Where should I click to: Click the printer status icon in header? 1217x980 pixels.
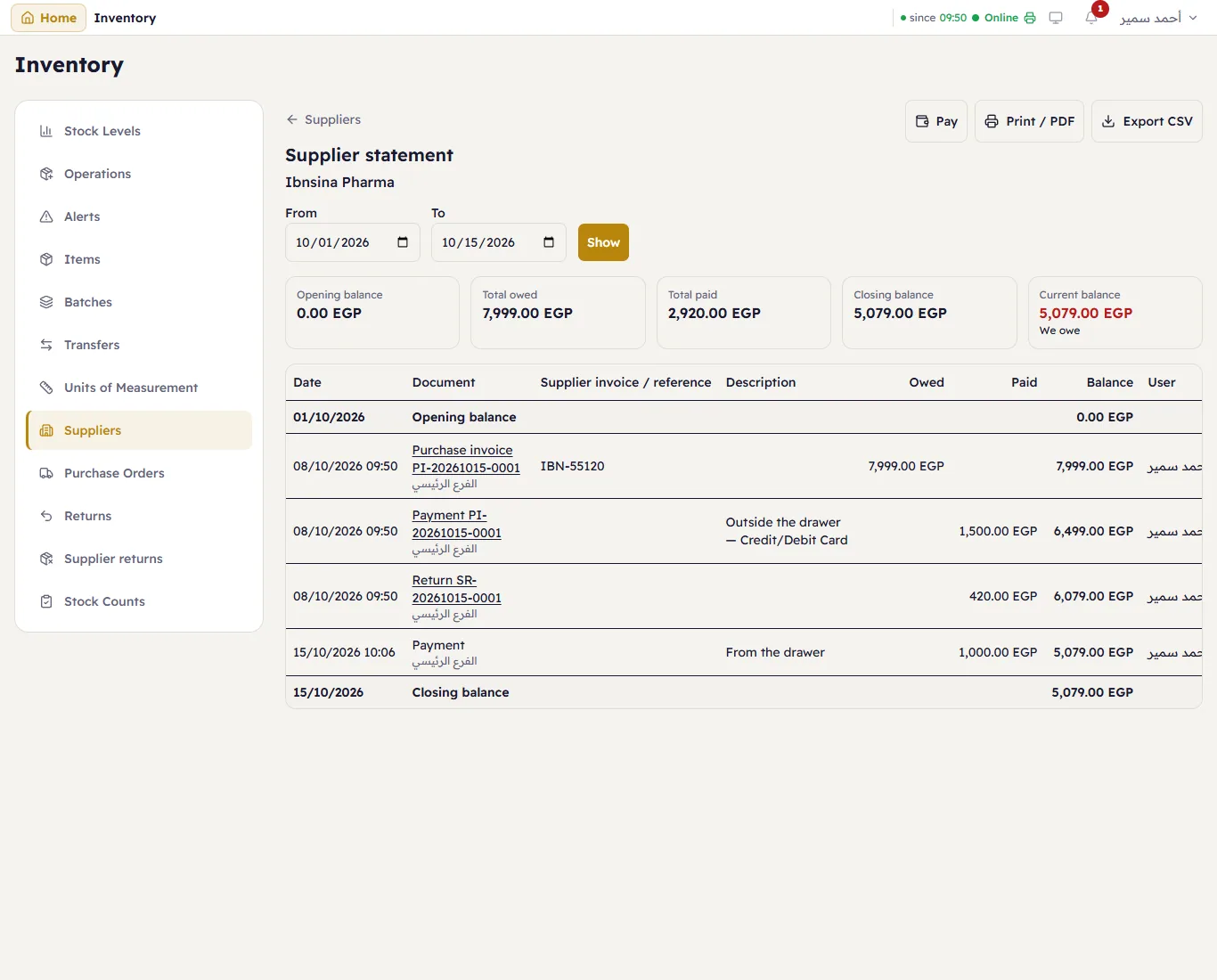tap(1030, 18)
